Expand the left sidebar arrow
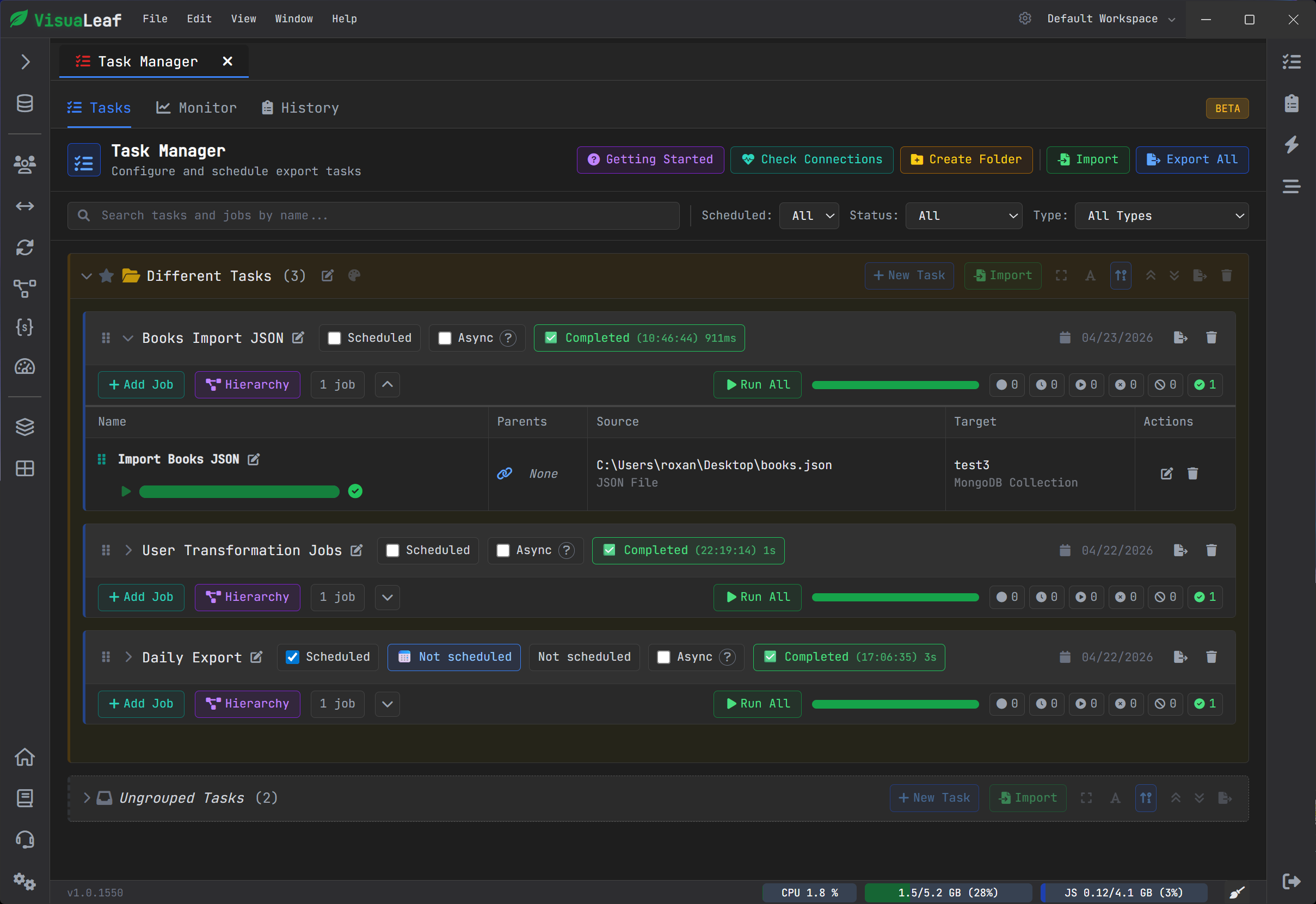 pos(25,62)
